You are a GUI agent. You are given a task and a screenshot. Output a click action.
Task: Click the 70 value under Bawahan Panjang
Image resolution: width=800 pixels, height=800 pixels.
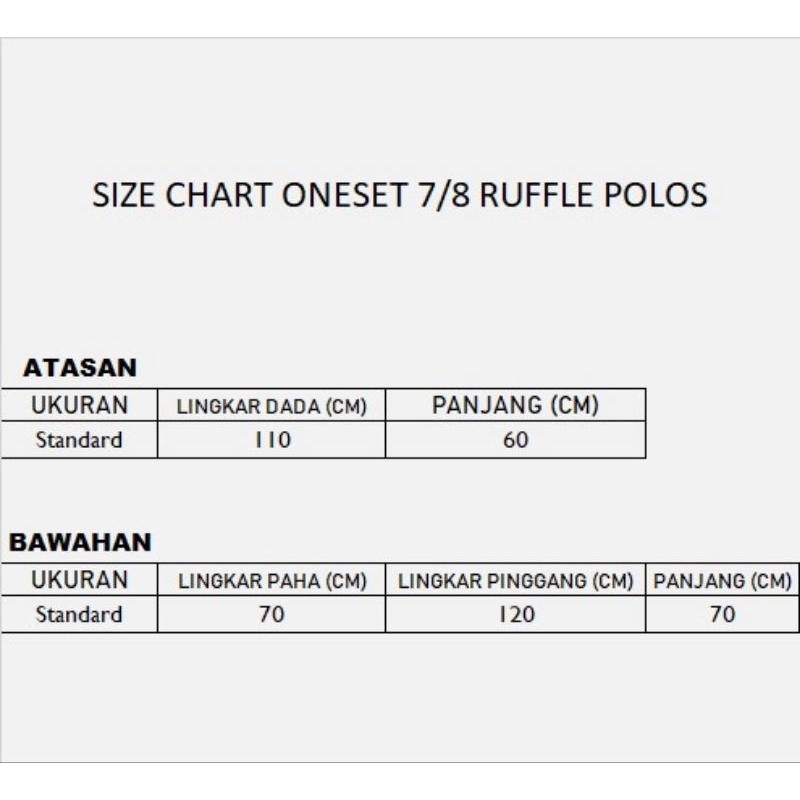pyautogui.click(x=721, y=614)
